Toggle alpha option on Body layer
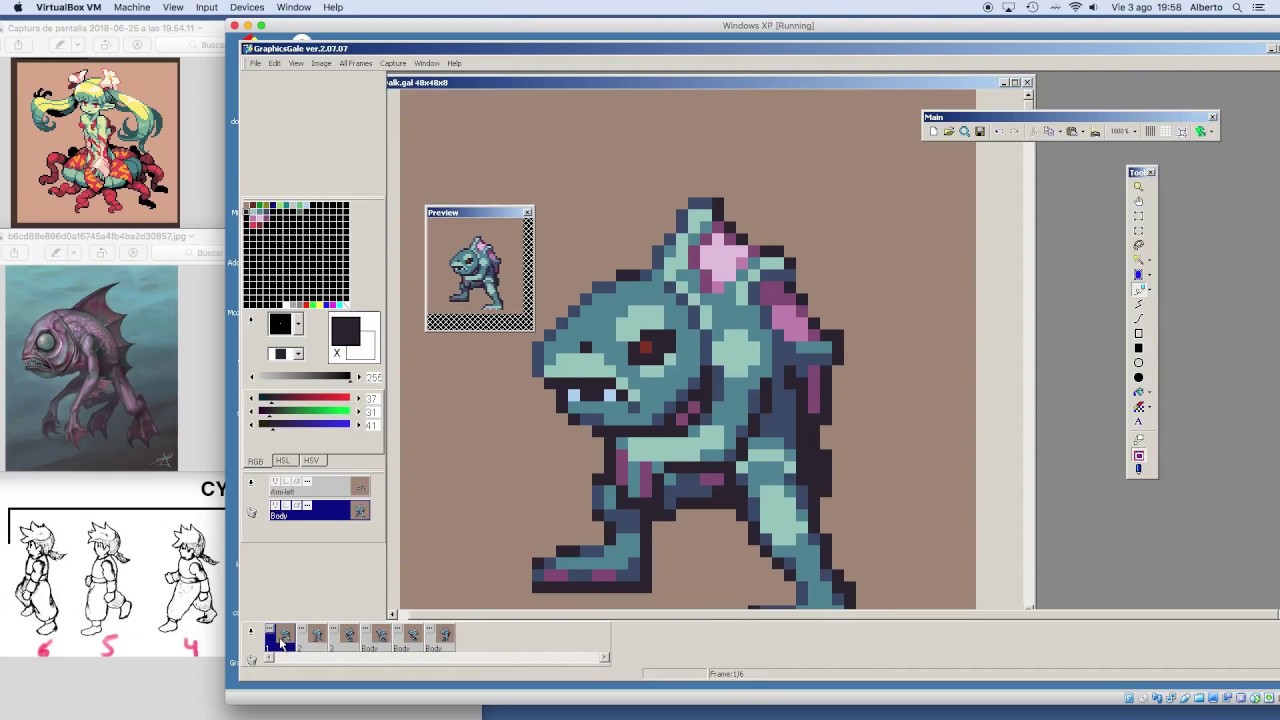The width and height of the screenshot is (1280, 720). [x=297, y=505]
